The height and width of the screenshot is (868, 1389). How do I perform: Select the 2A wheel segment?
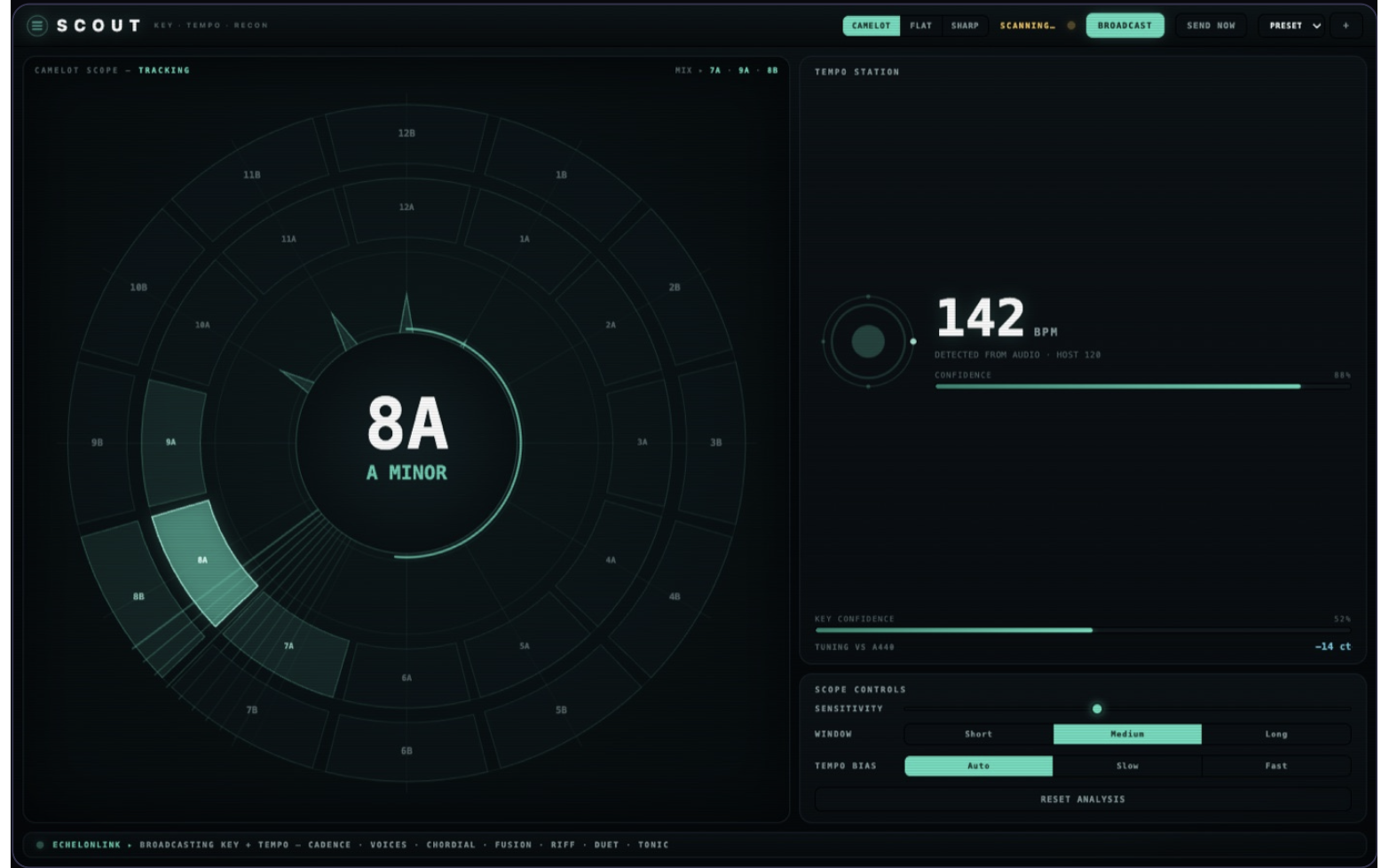[611, 325]
